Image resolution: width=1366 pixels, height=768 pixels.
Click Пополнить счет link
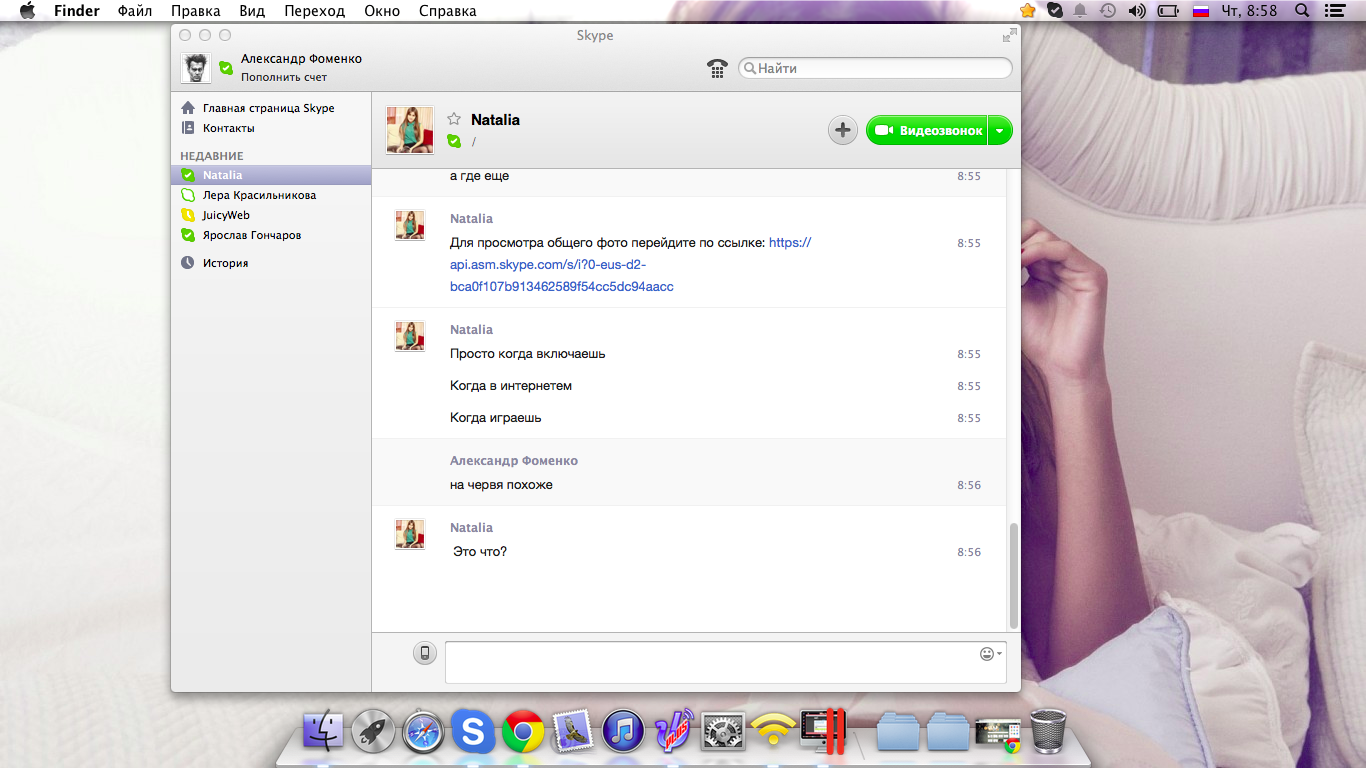pos(284,77)
